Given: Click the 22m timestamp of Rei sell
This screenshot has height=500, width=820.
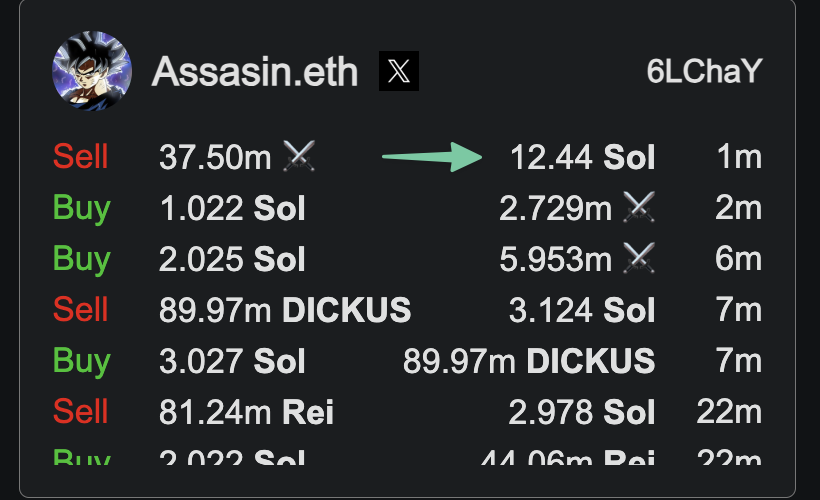Looking at the screenshot, I should tap(730, 412).
